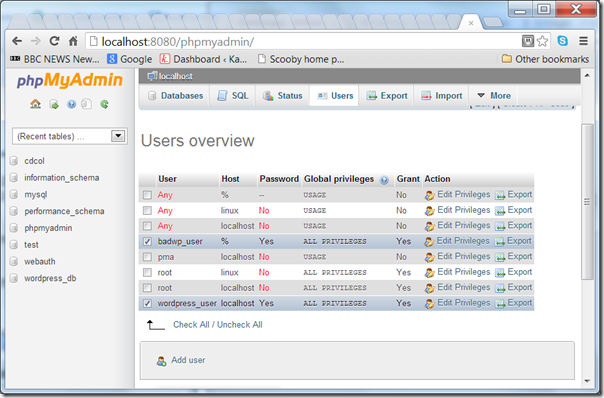Click the scrollbar down arrow
Image resolution: width=604 pixels, height=398 pixels.
click(587, 381)
